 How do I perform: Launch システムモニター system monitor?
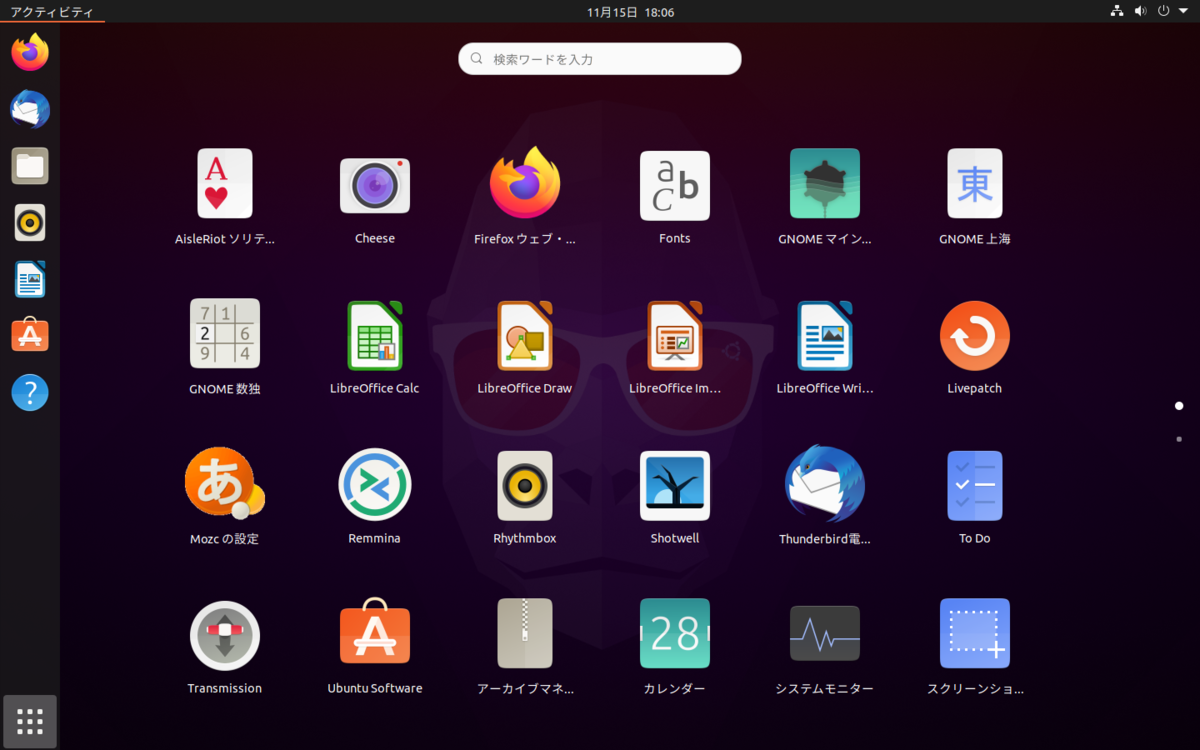[825, 633]
